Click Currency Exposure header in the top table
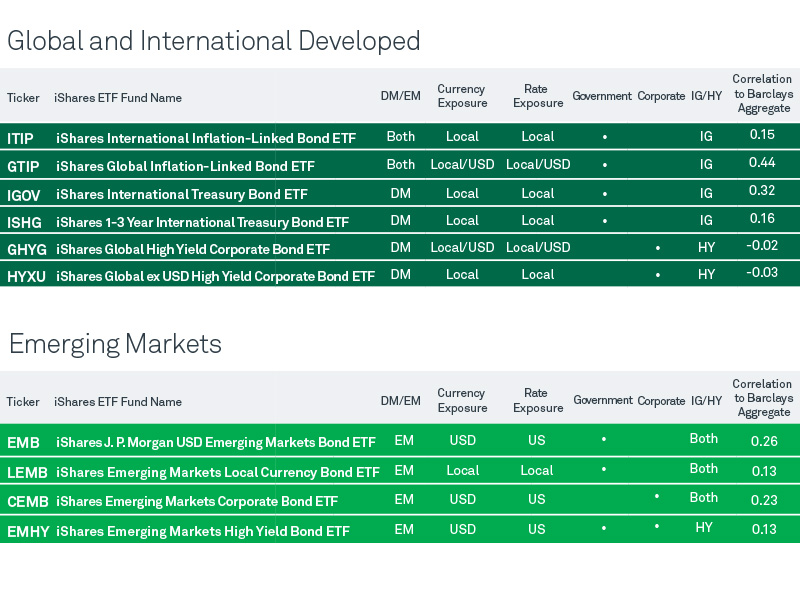 coord(462,96)
